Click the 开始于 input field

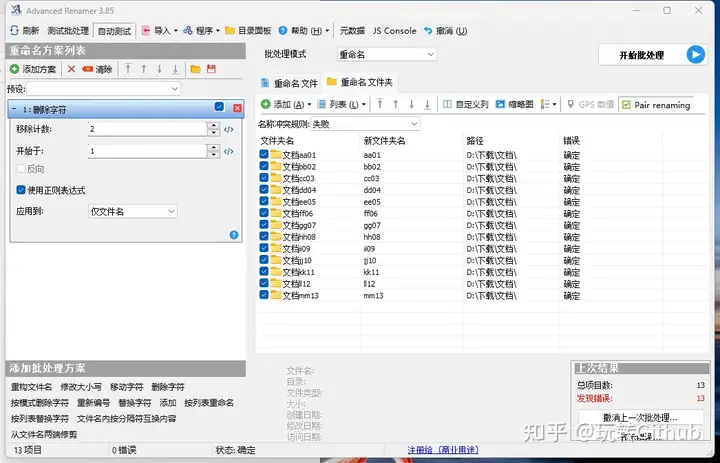(147, 151)
